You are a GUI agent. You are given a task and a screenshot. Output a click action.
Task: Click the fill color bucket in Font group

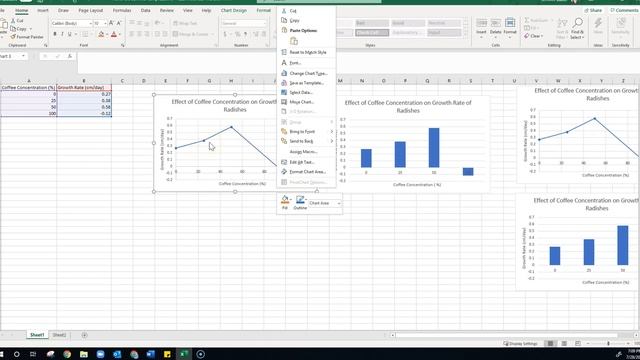[101, 34]
